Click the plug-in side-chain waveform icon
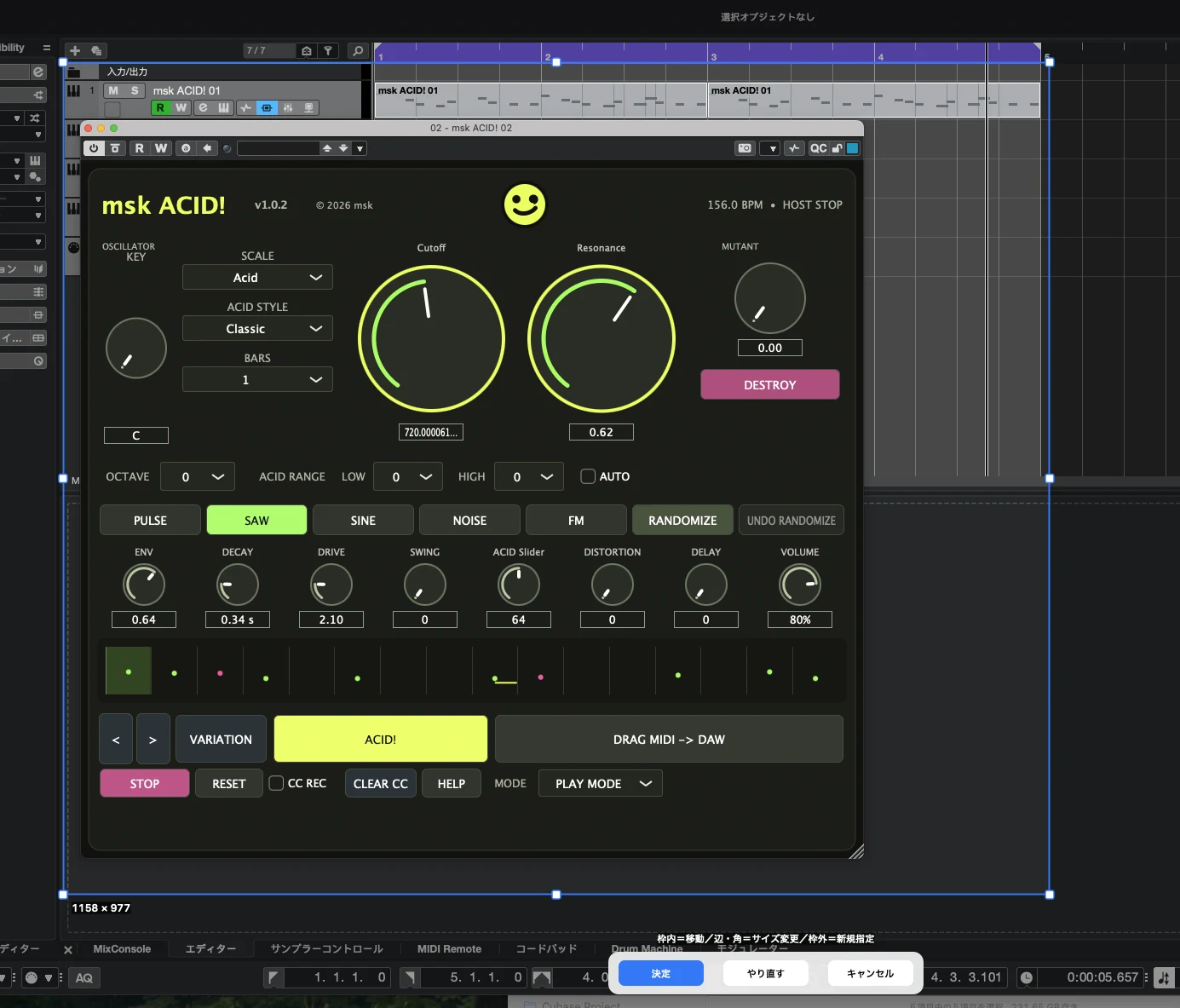This screenshot has height=1008, width=1180. coord(794,148)
